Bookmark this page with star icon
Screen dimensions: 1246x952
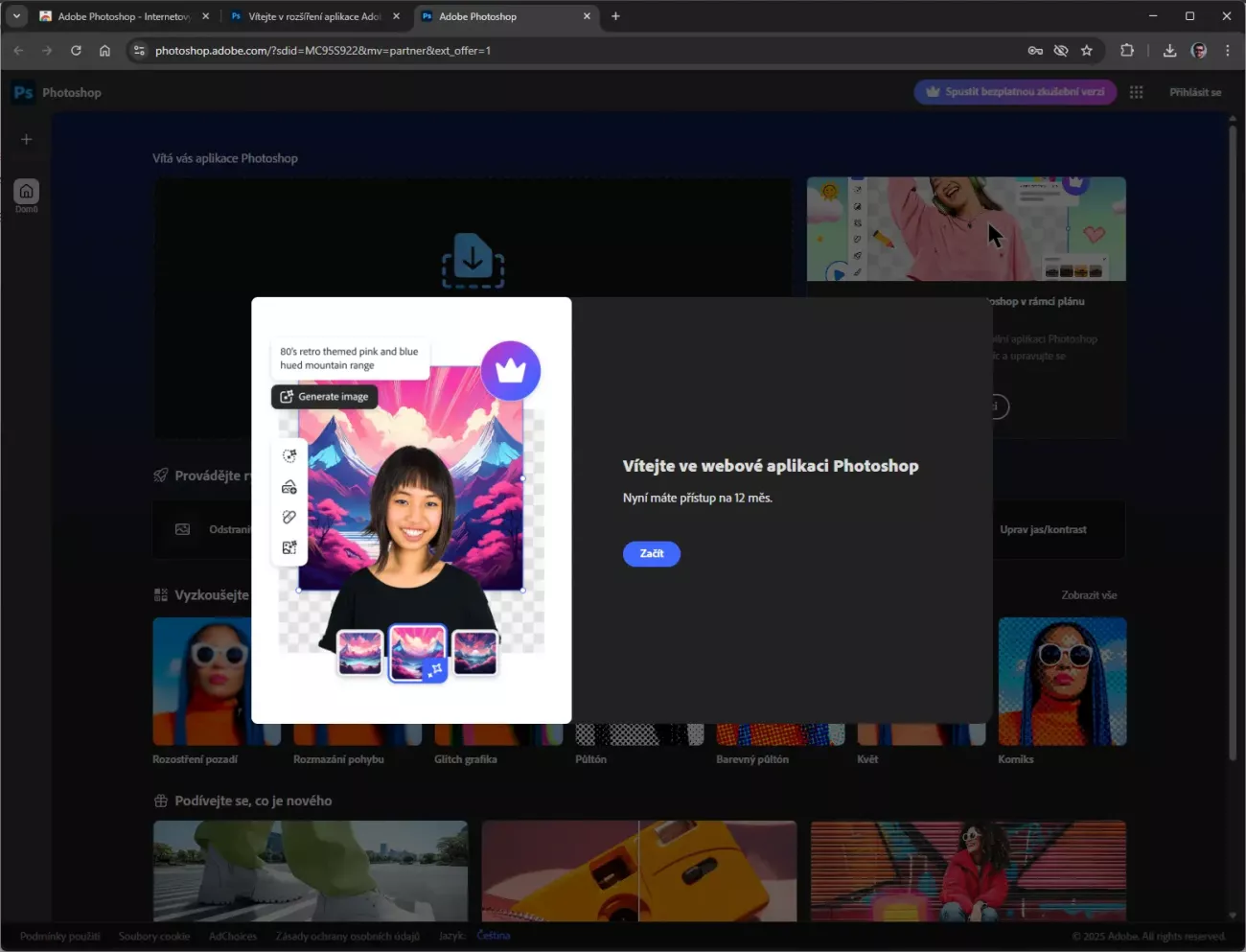(x=1087, y=51)
